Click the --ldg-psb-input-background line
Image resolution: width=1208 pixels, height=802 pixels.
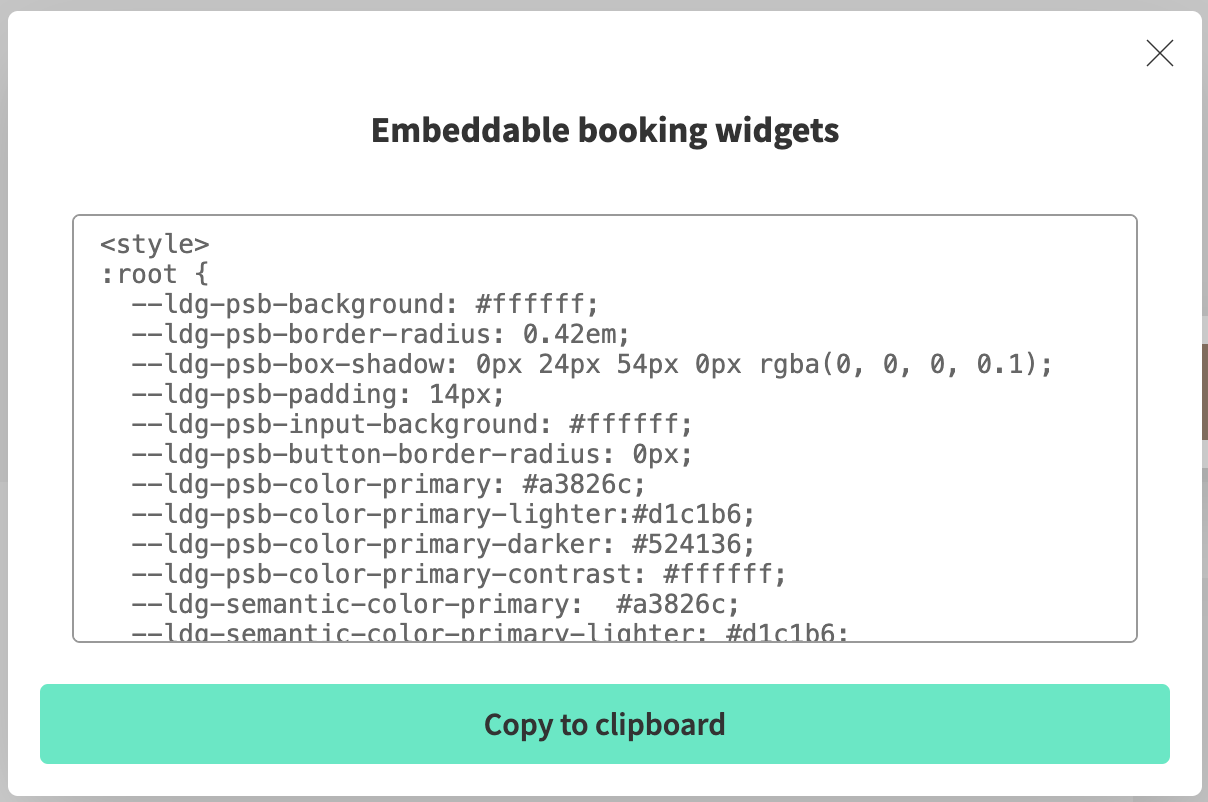point(412,424)
